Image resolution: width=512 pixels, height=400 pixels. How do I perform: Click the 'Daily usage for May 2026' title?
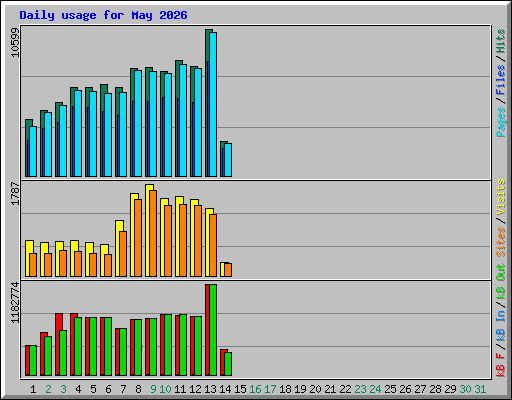point(103,15)
